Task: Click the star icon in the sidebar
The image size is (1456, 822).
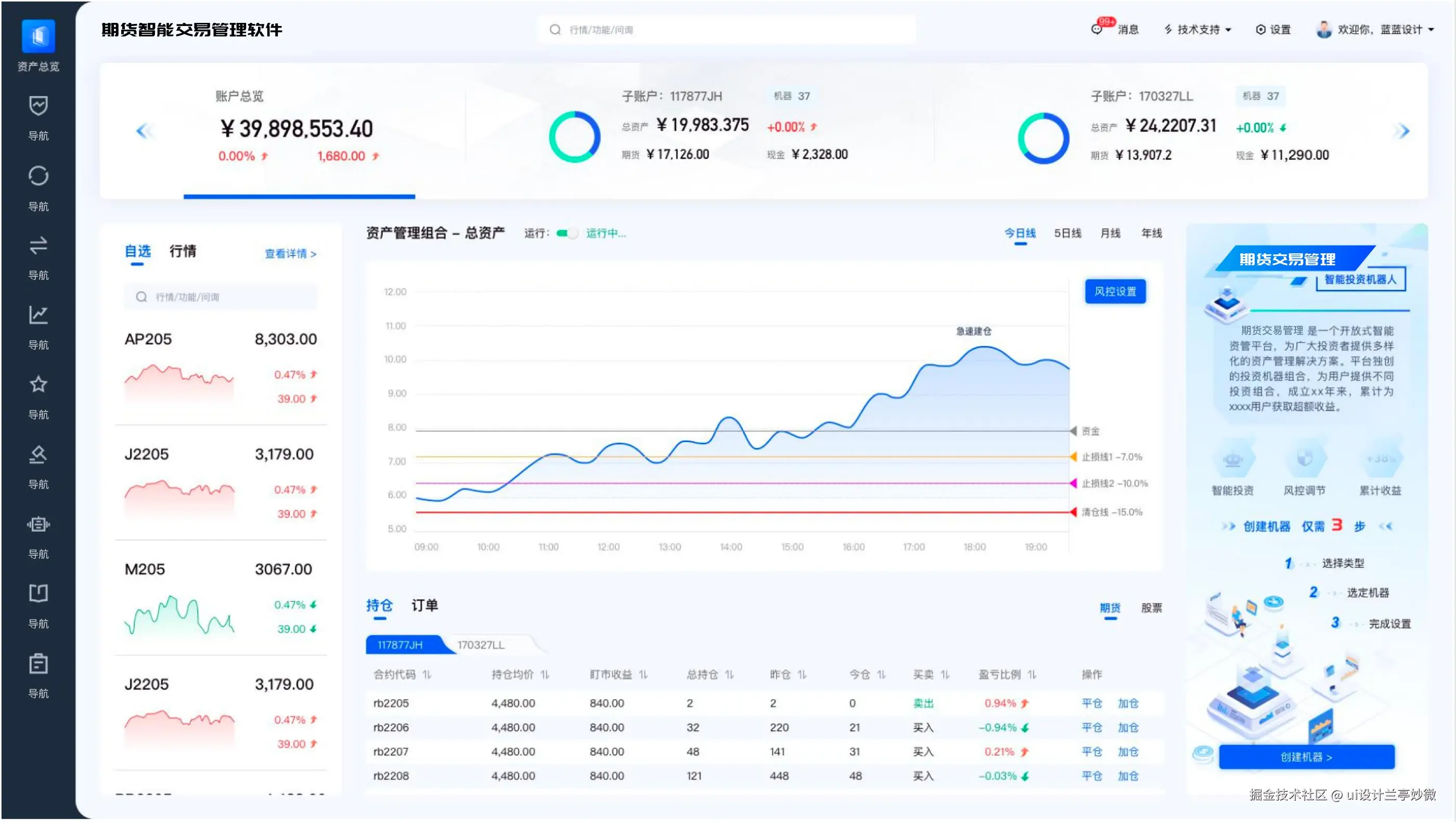Action: (x=38, y=384)
